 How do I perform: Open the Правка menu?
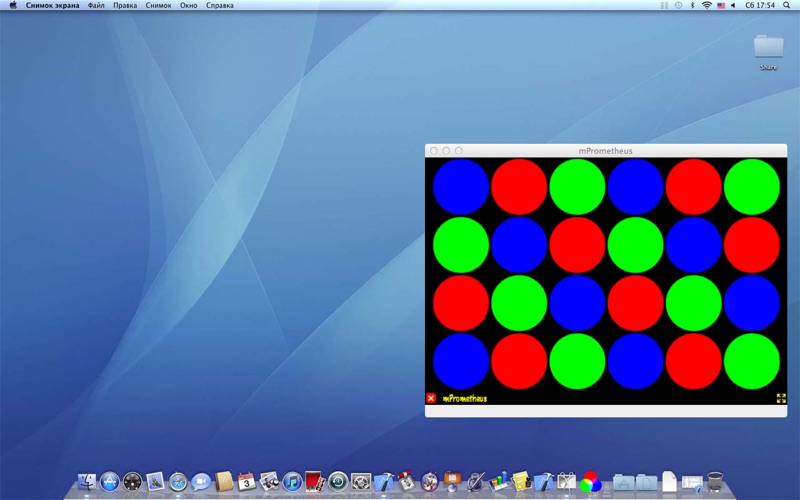[125, 5]
